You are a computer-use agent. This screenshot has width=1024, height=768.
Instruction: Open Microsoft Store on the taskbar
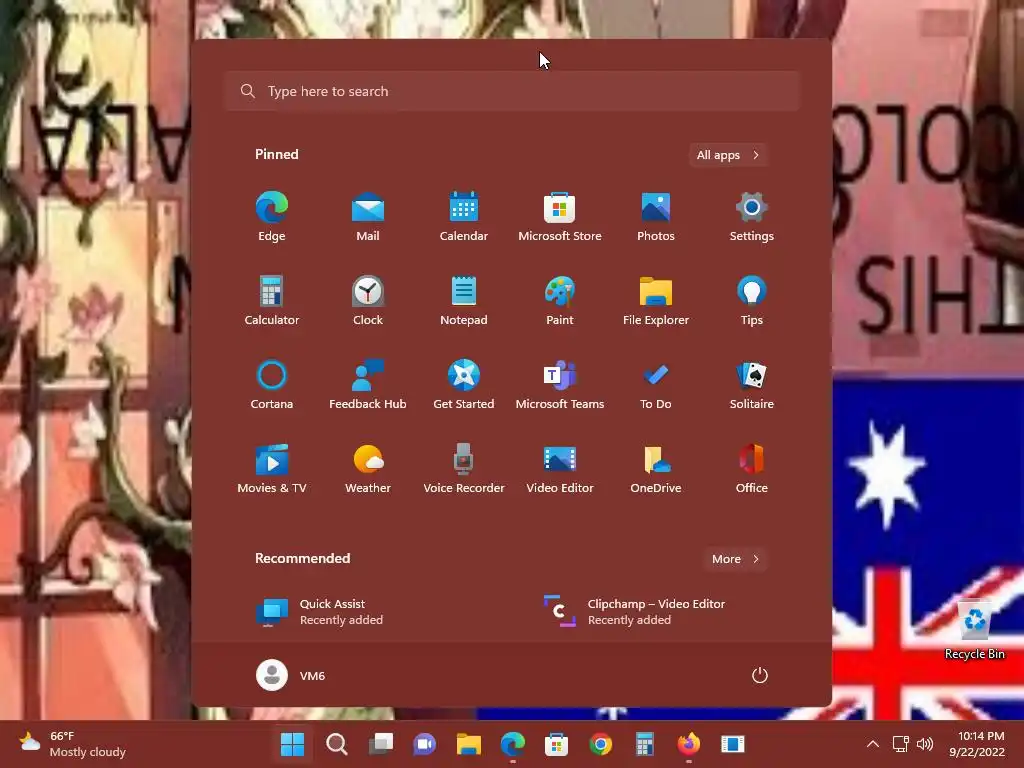pos(556,744)
